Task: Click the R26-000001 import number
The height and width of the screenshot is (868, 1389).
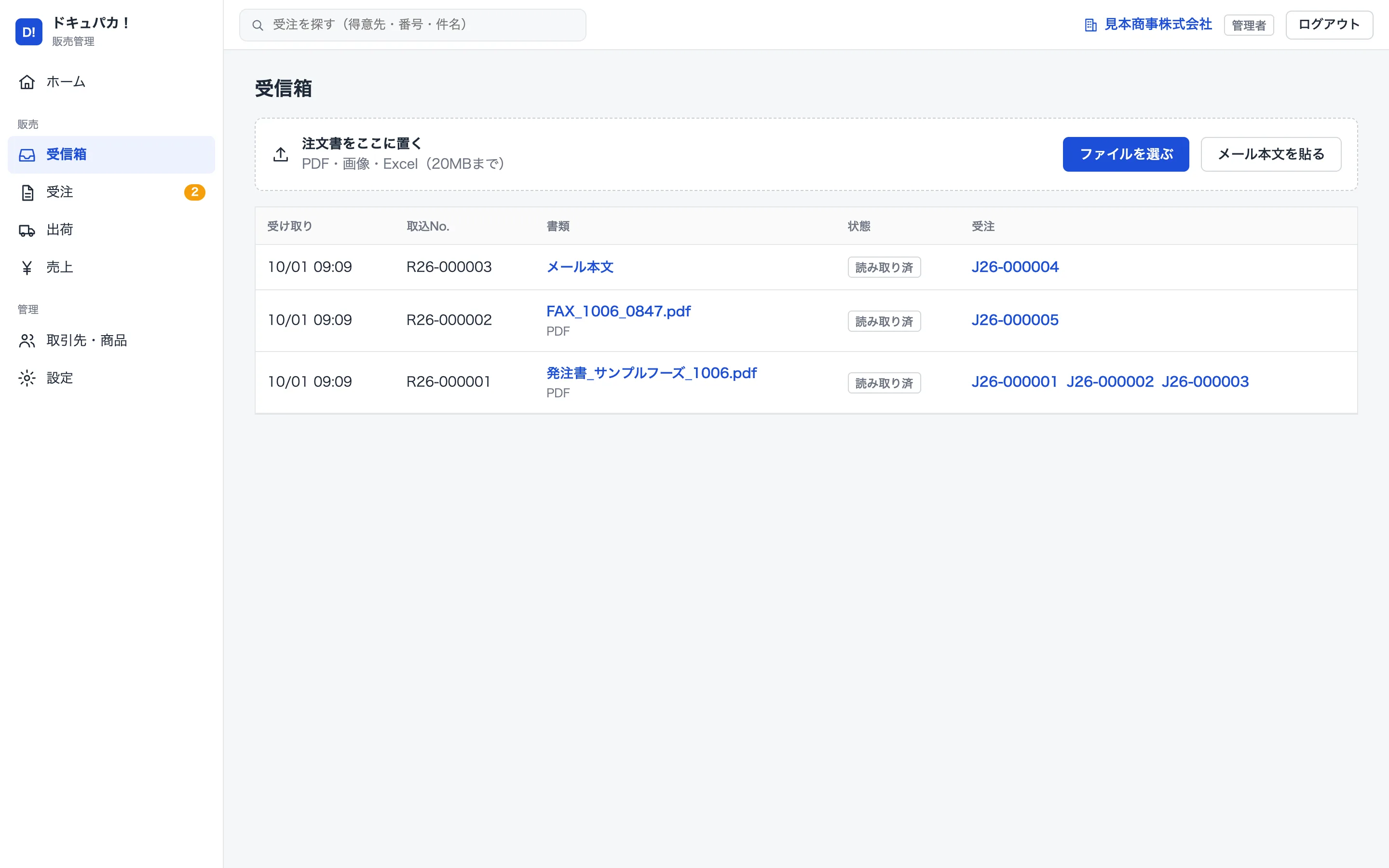Action: 448,382
